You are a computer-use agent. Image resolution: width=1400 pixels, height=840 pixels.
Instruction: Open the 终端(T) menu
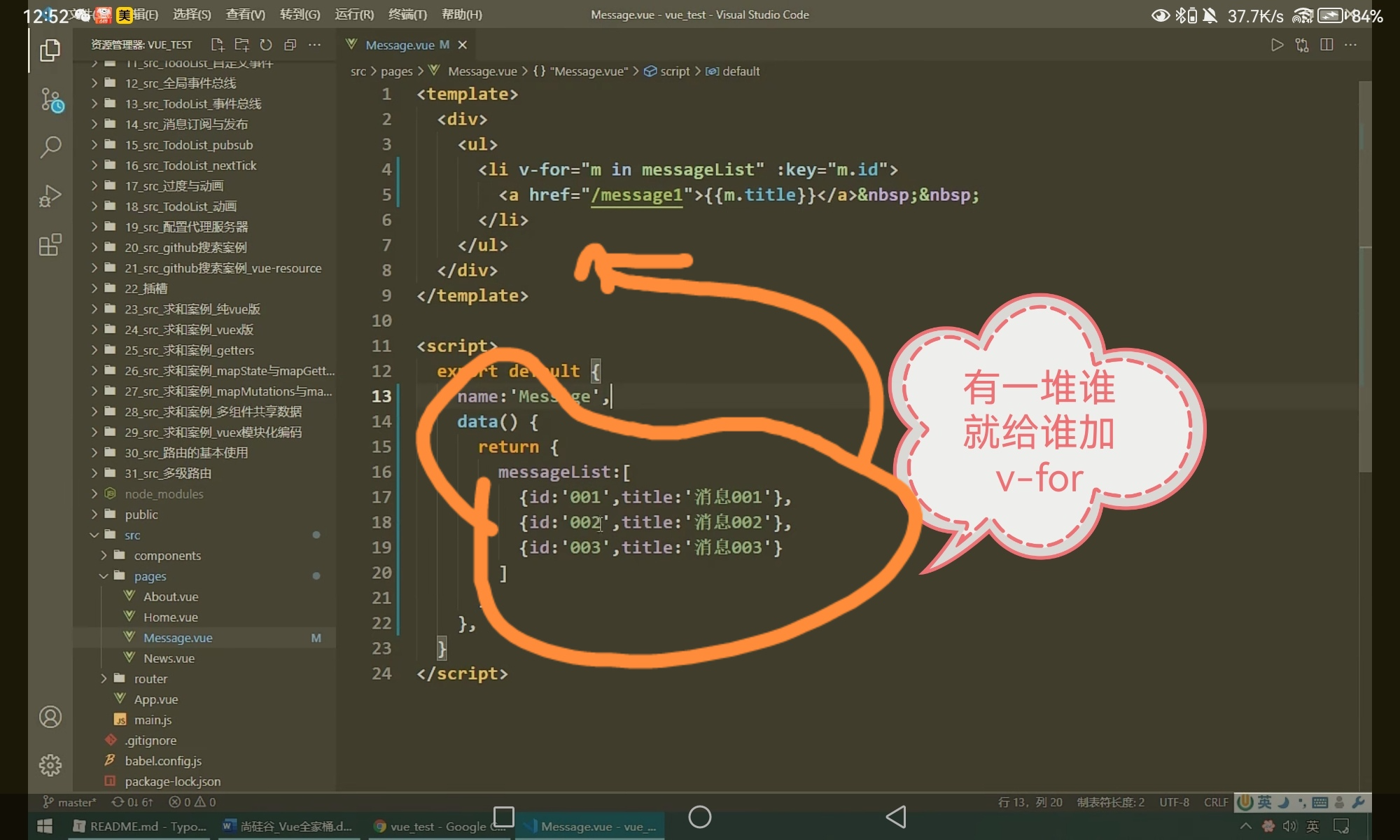pos(407,15)
